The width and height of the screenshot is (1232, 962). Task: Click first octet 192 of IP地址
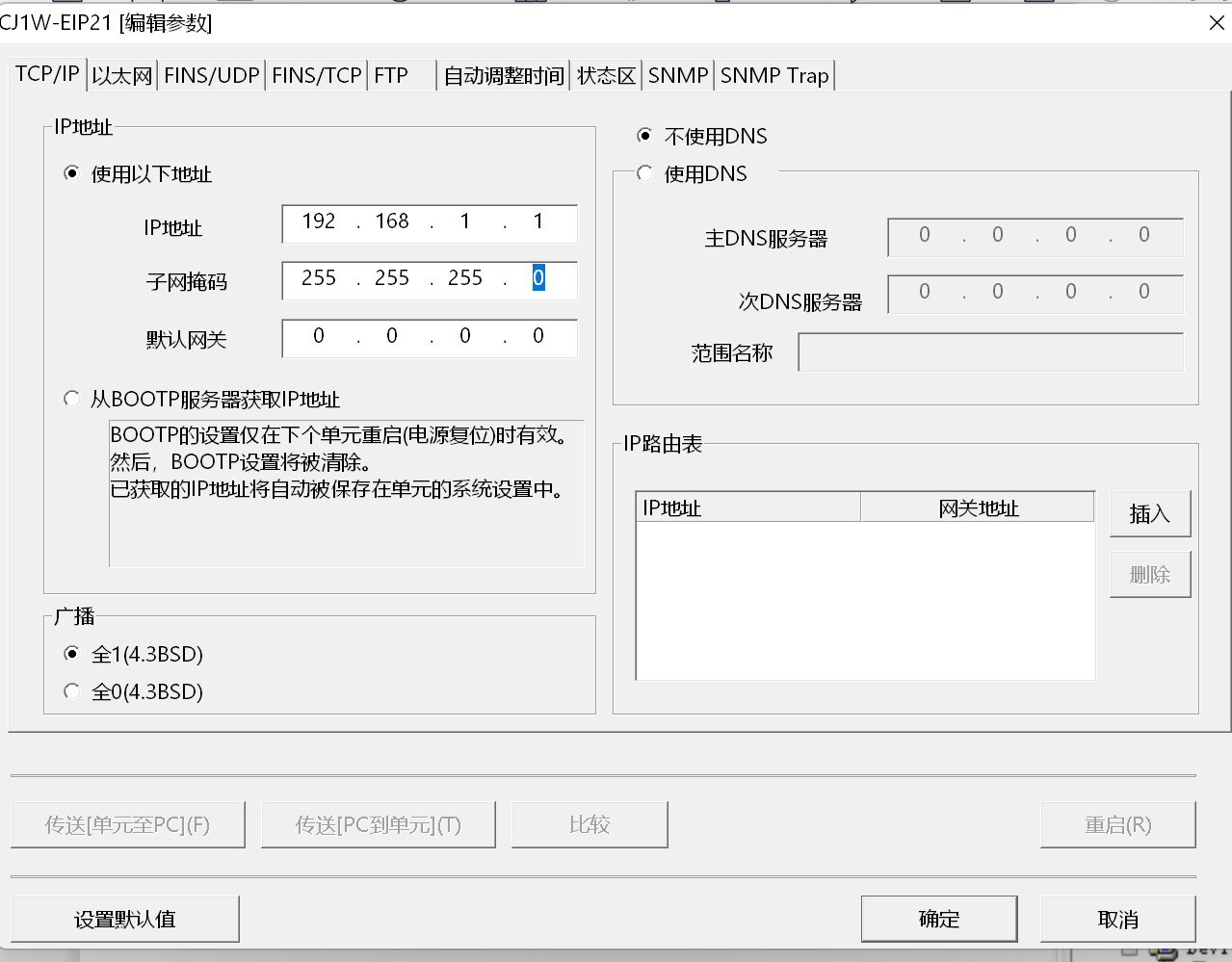319,221
